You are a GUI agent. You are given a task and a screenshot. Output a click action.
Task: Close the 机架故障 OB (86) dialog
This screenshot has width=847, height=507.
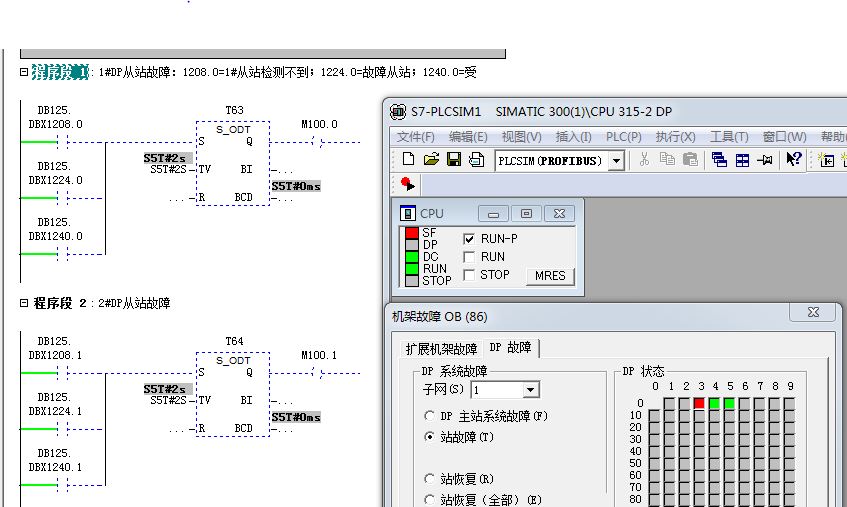tap(813, 312)
